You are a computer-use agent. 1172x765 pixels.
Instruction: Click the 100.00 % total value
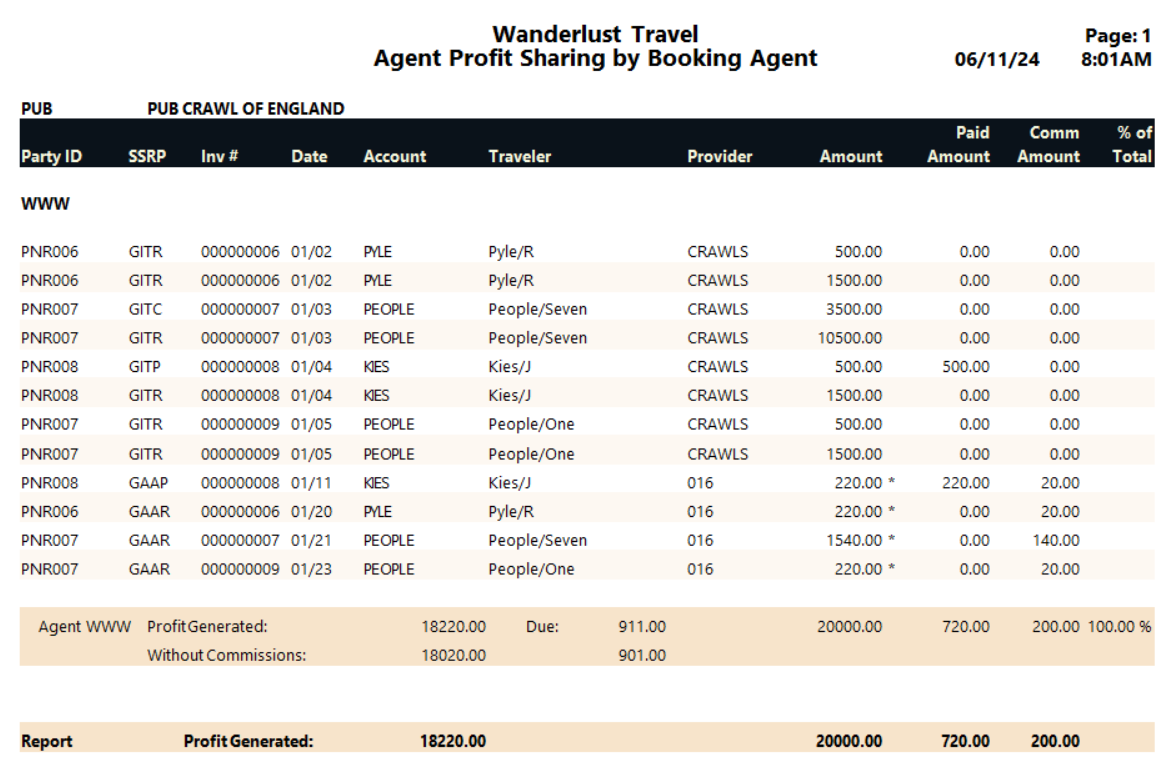pos(1120,627)
